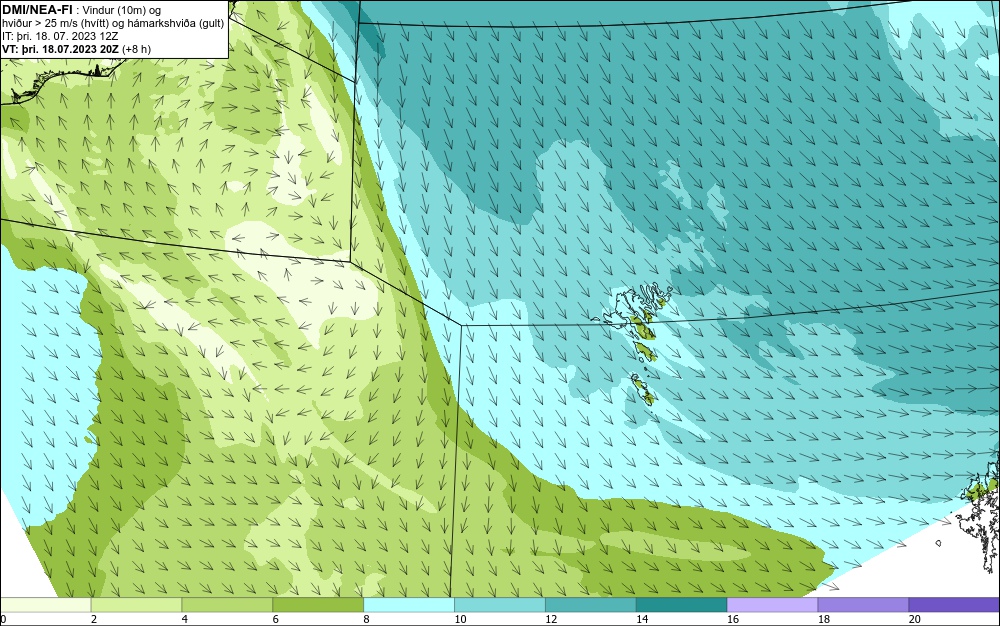
Task: Click the legend scale label 16
Action: tap(733, 619)
